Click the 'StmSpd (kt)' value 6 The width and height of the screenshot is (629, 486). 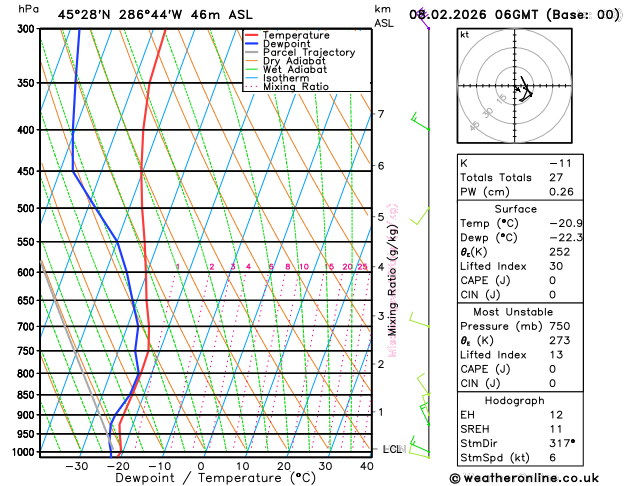(x=553, y=458)
